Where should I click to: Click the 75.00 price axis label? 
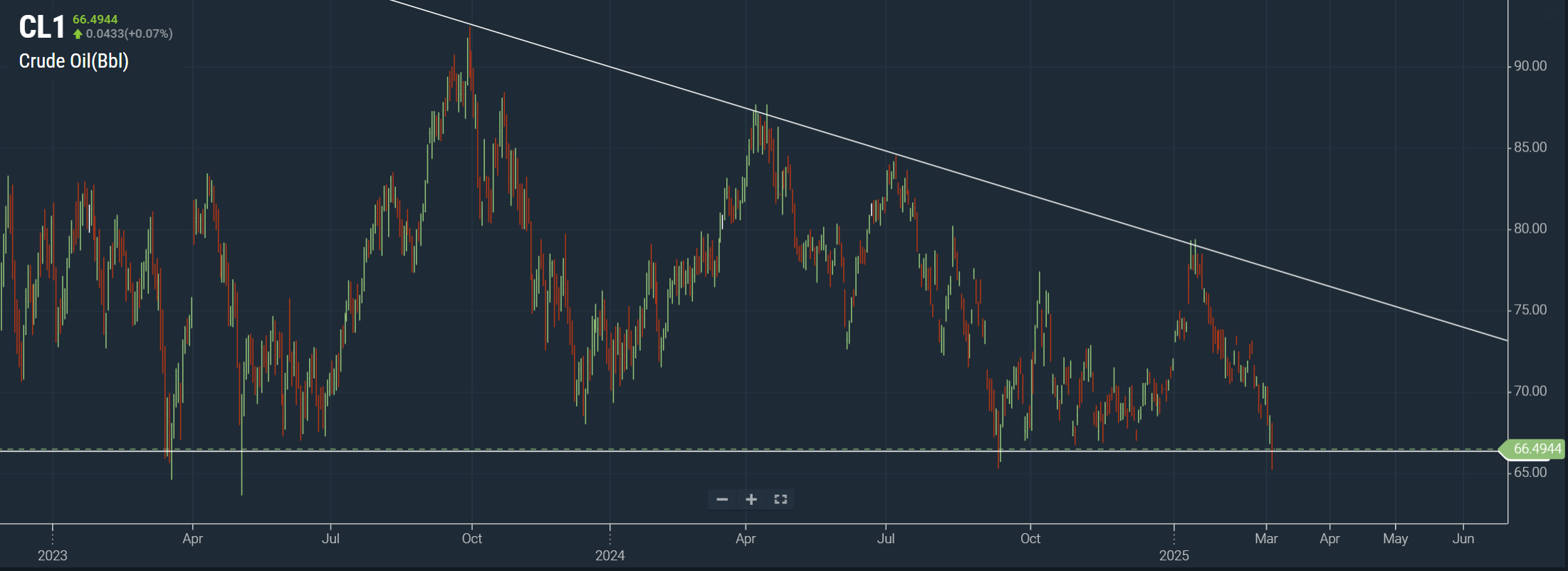[x=1530, y=310]
